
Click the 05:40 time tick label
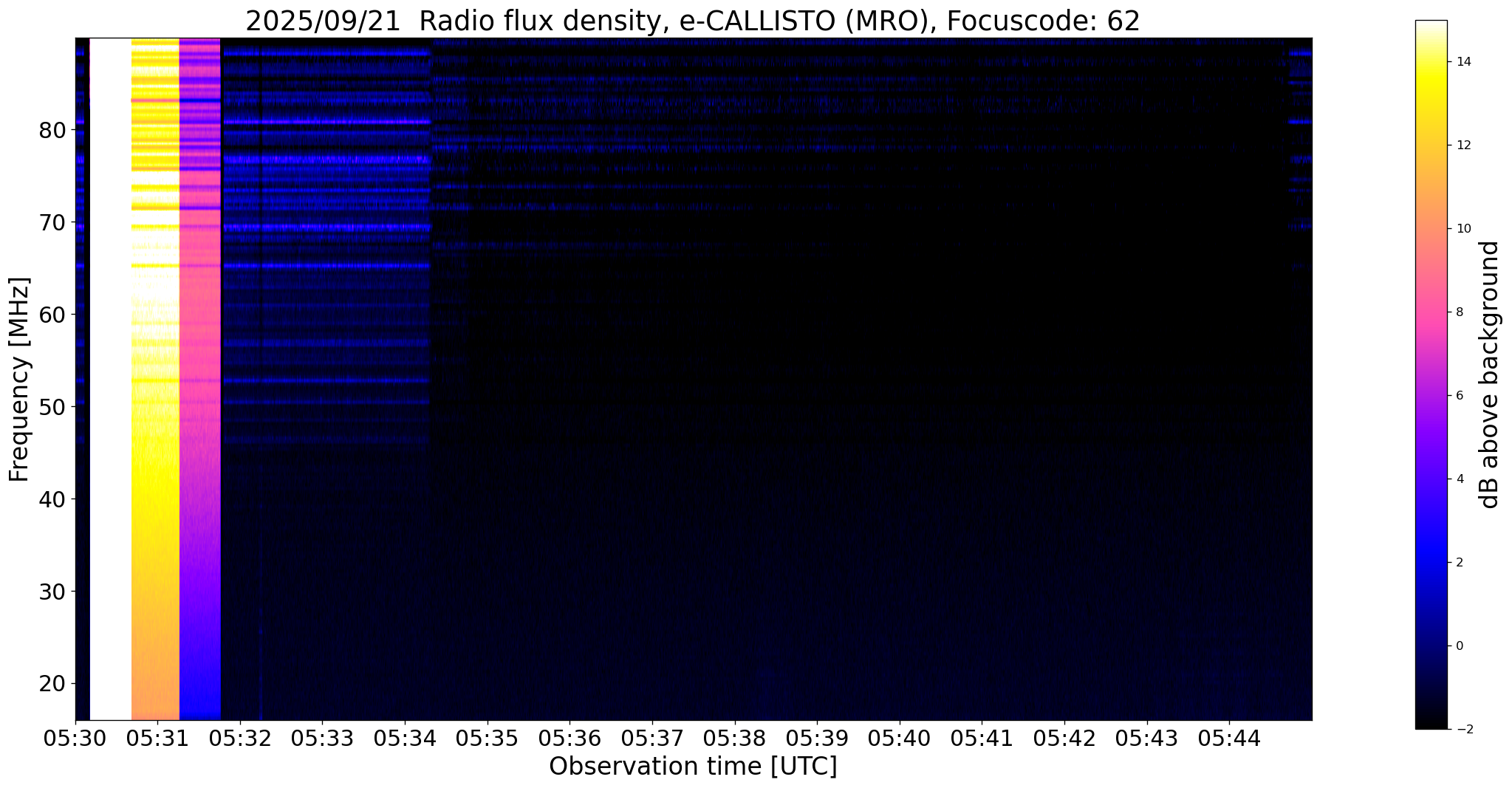click(x=900, y=738)
